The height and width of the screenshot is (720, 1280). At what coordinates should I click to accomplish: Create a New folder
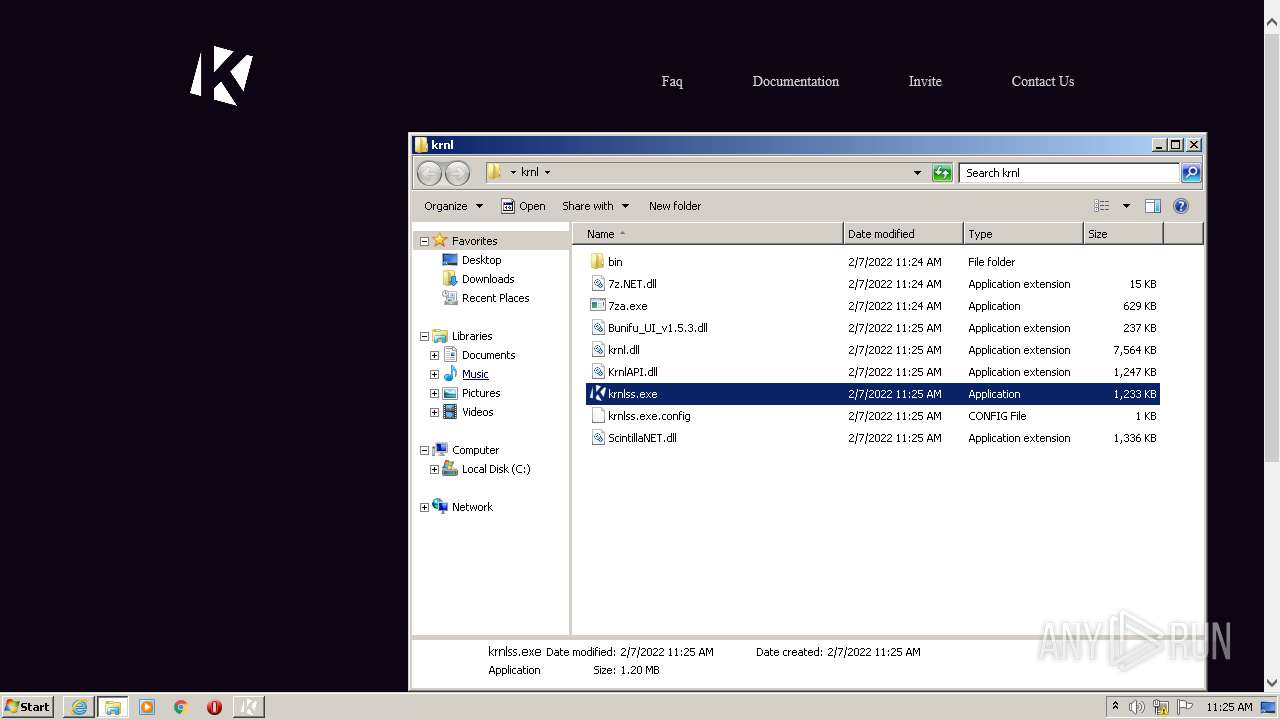(x=675, y=206)
